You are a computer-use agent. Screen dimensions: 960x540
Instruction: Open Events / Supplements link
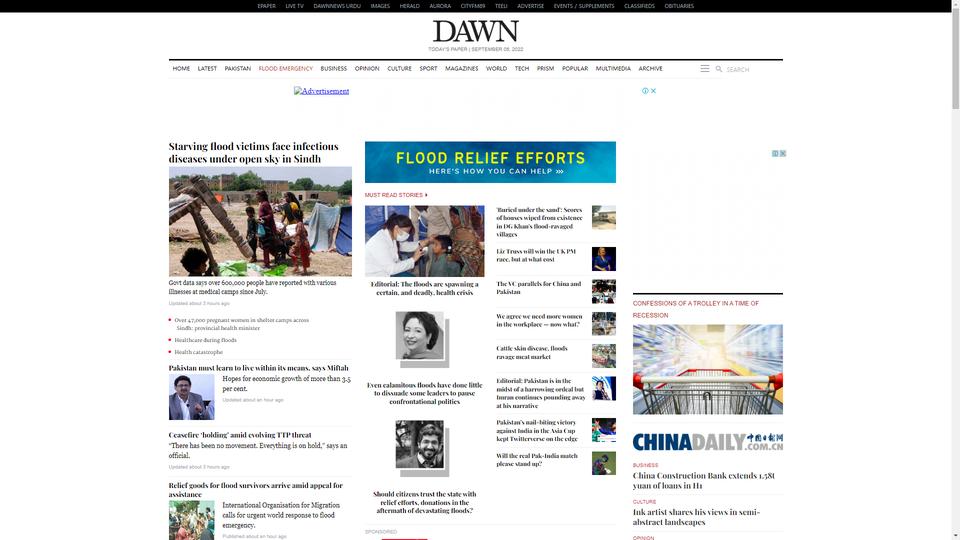click(x=583, y=6)
